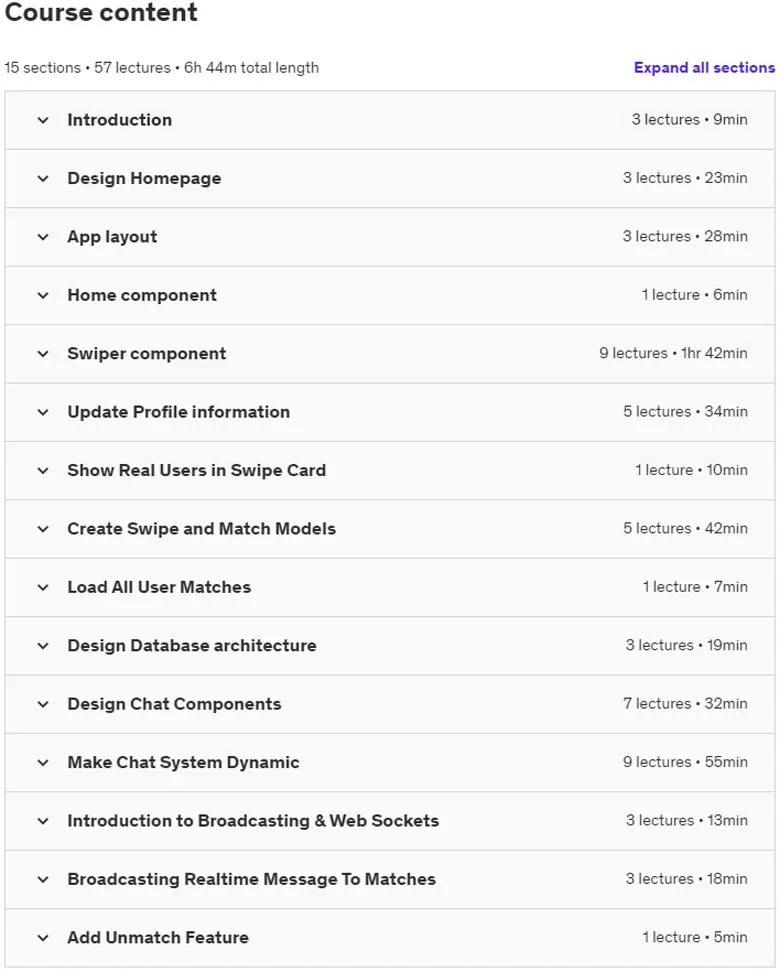The height and width of the screenshot is (972, 780).
Task: Click chevron icon beside Home component
Action: pos(43,295)
